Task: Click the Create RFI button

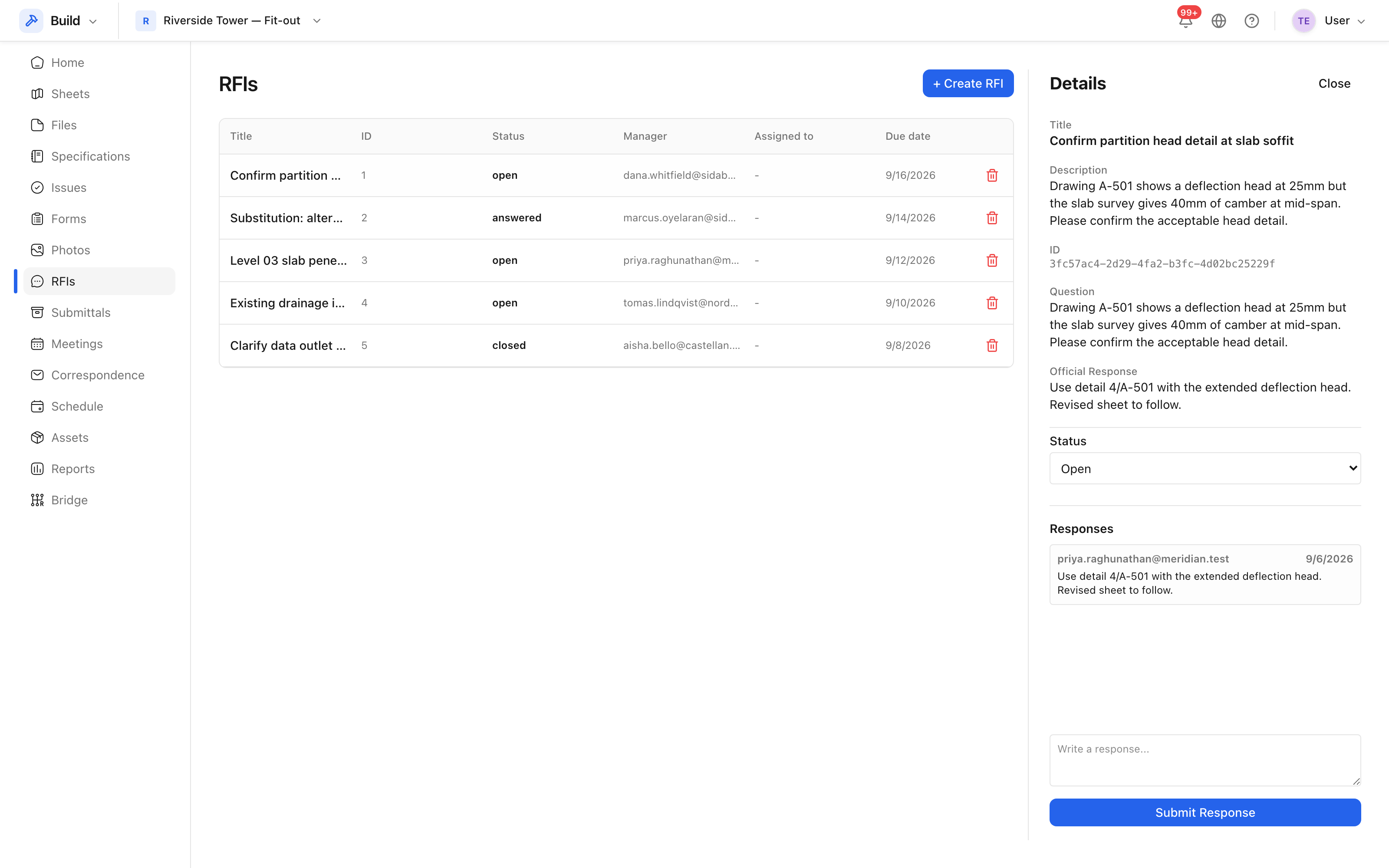Action: [968, 83]
